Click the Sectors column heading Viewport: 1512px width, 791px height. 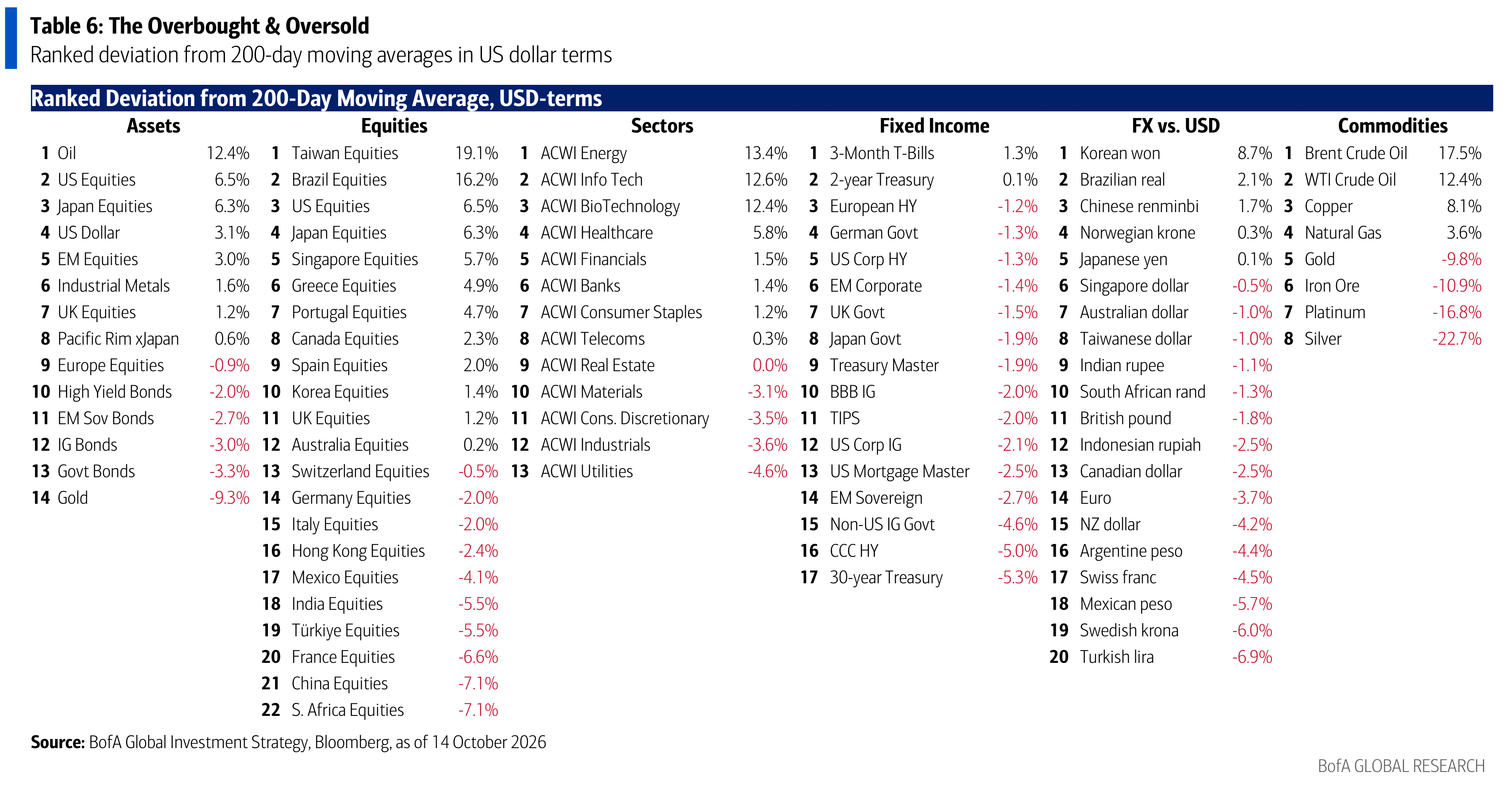tap(661, 125)
